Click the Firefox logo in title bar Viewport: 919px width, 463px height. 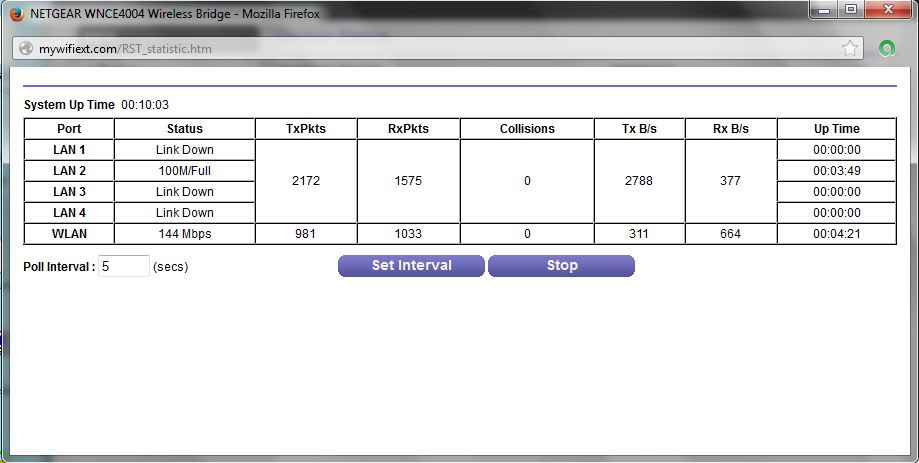tap(17, 13)
